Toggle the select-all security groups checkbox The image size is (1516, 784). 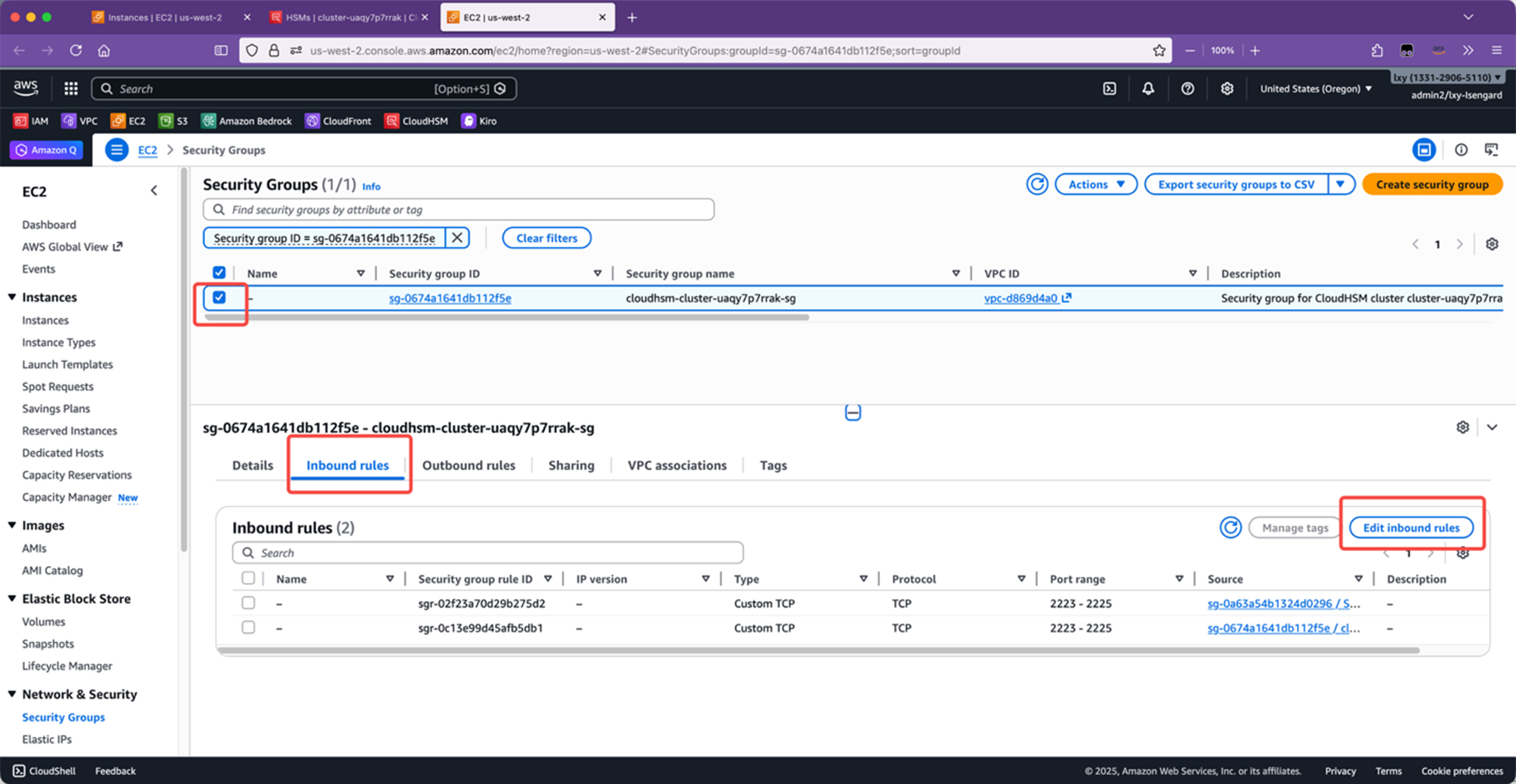tap(219, 272)
